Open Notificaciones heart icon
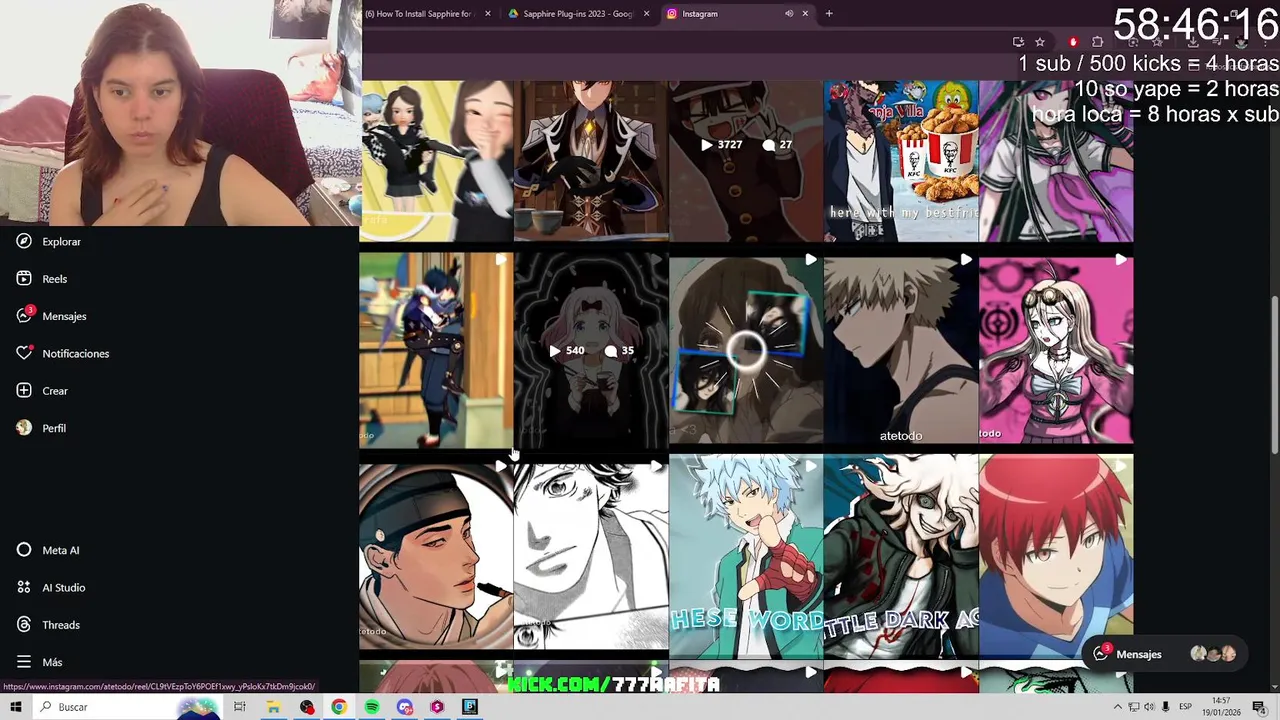The height and width of the screenshot is (720, 1280). tap(24, 353)
